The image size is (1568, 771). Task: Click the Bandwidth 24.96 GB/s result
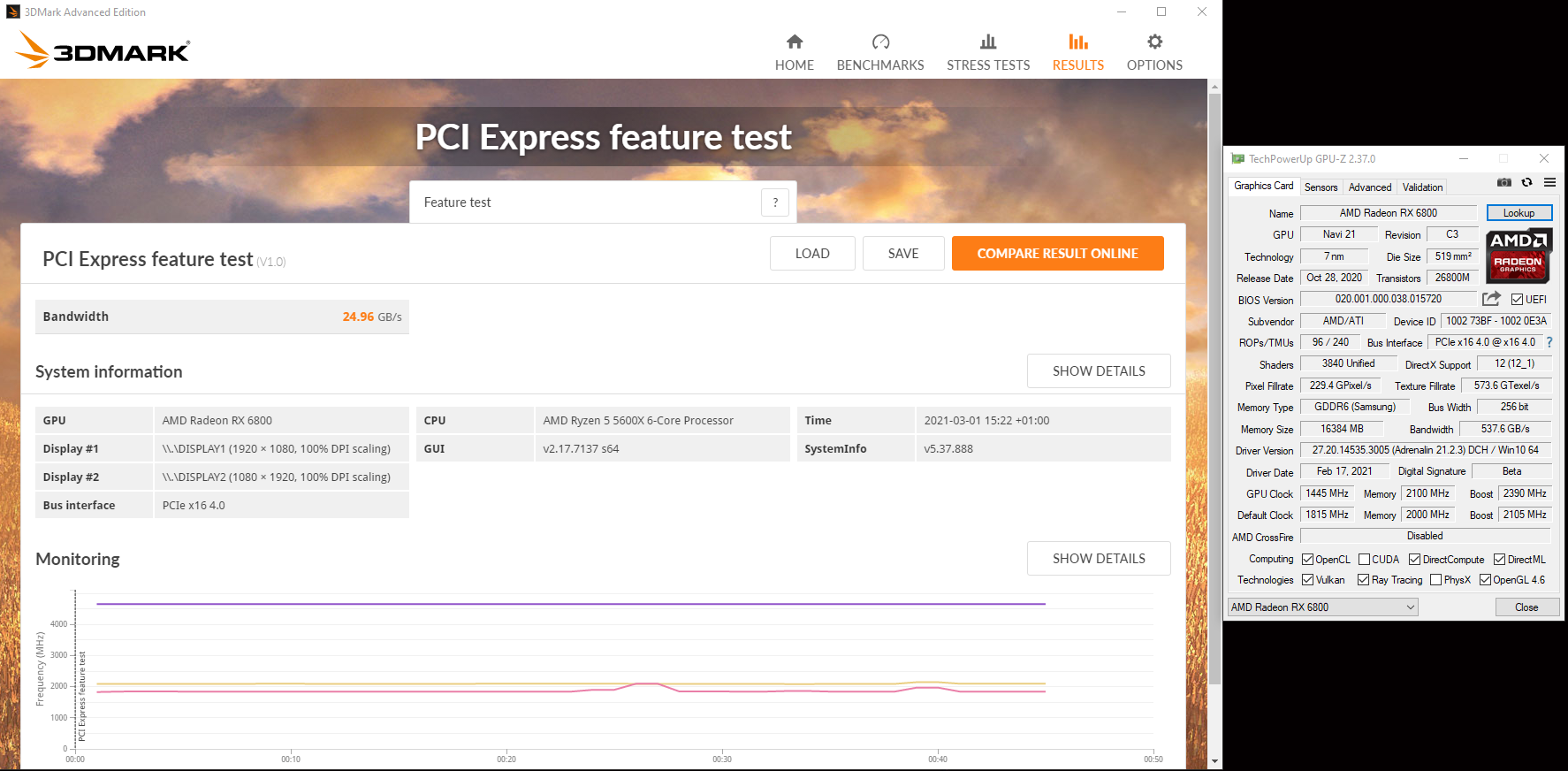coord(222,317)
